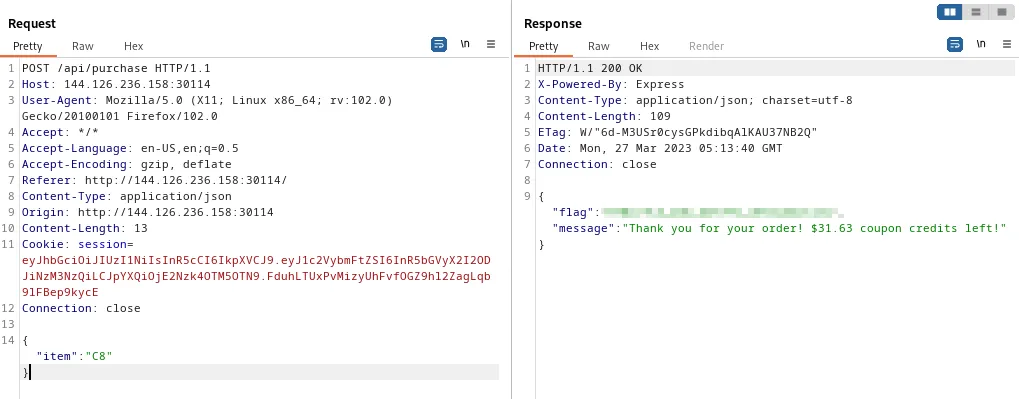
Task: Open the Request panel hamburger menu
Action: pyautogui.click(x=491, y=44)
